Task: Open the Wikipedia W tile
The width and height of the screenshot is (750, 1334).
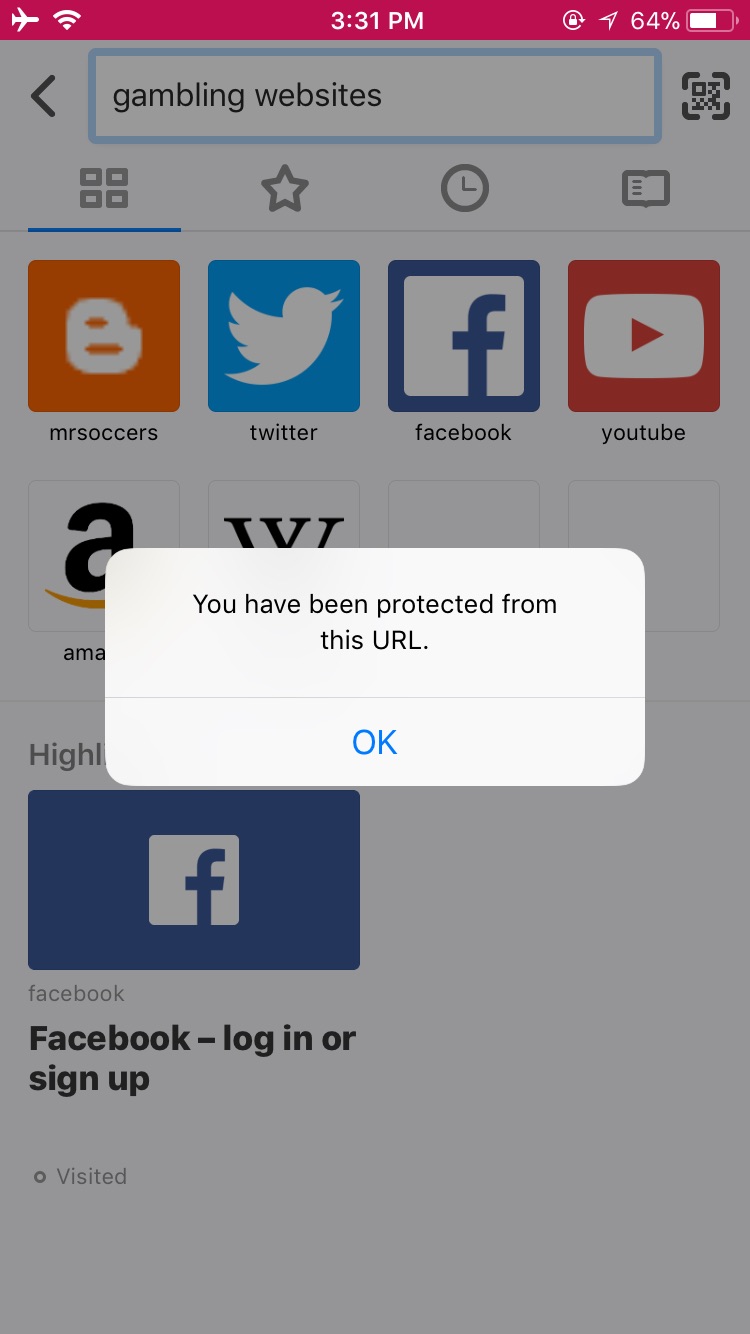Action: [x=284, y=515]
